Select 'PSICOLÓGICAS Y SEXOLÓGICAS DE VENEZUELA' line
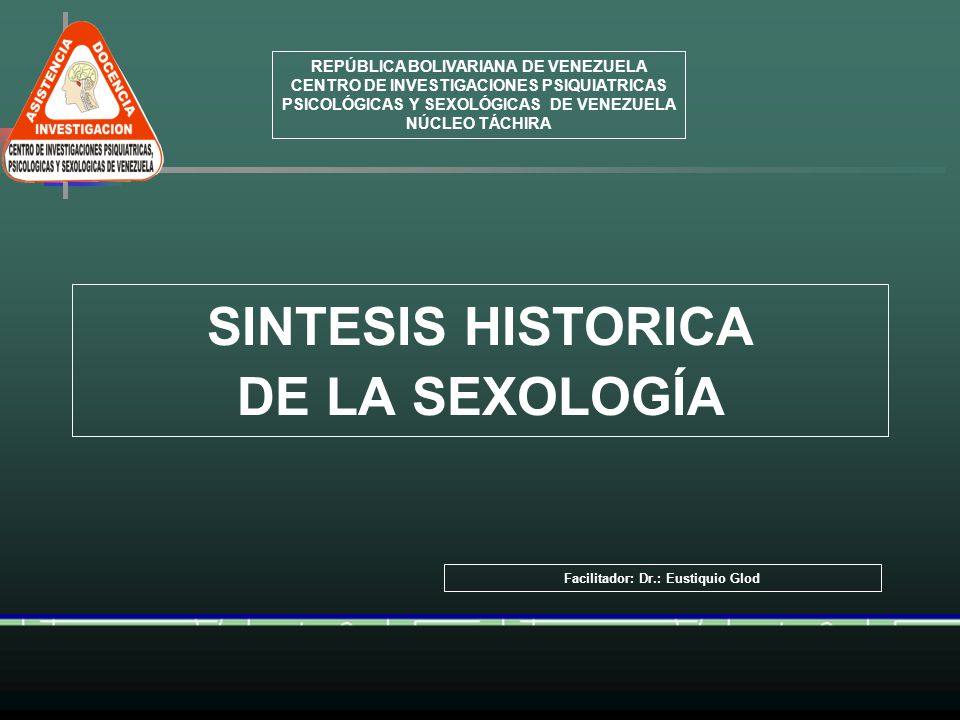The image size is (960, 720). 479,104
